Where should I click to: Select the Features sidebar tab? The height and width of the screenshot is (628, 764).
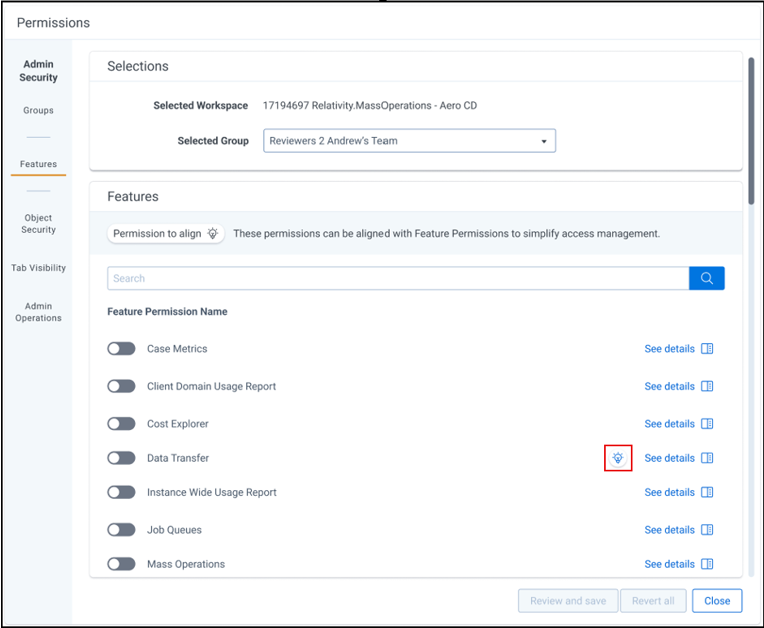click(x=38, y=164)
